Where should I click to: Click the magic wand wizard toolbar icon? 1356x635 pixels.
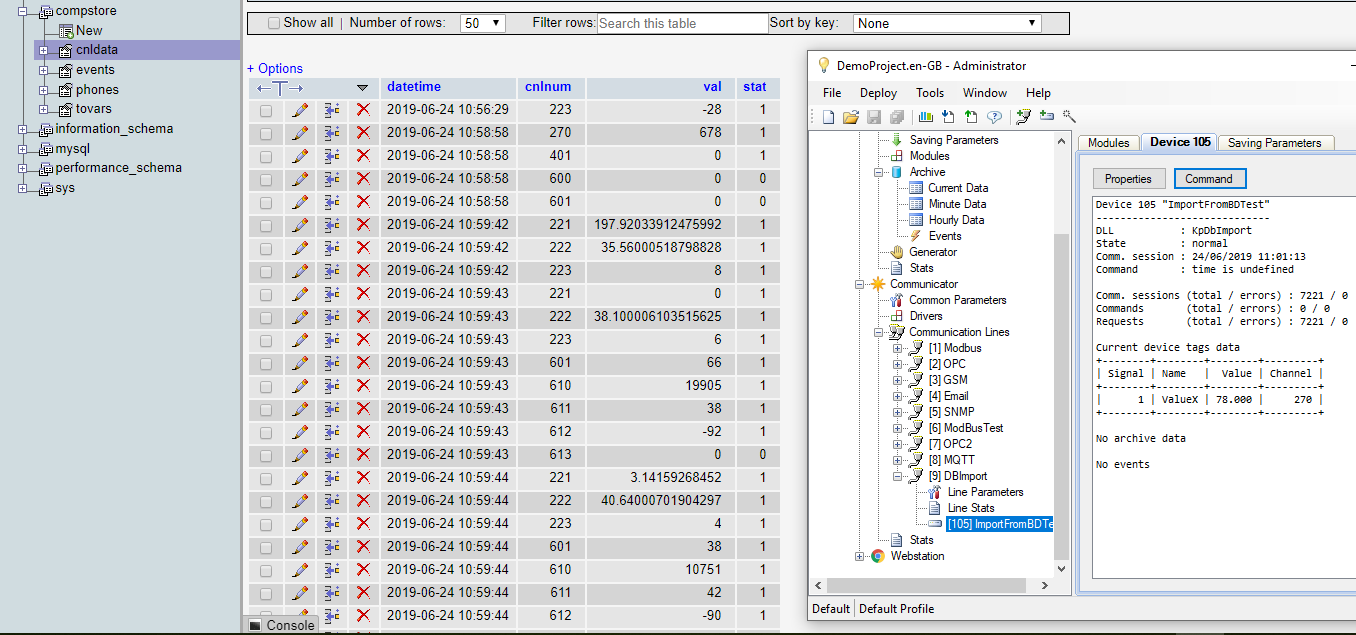coord(1069,116)
